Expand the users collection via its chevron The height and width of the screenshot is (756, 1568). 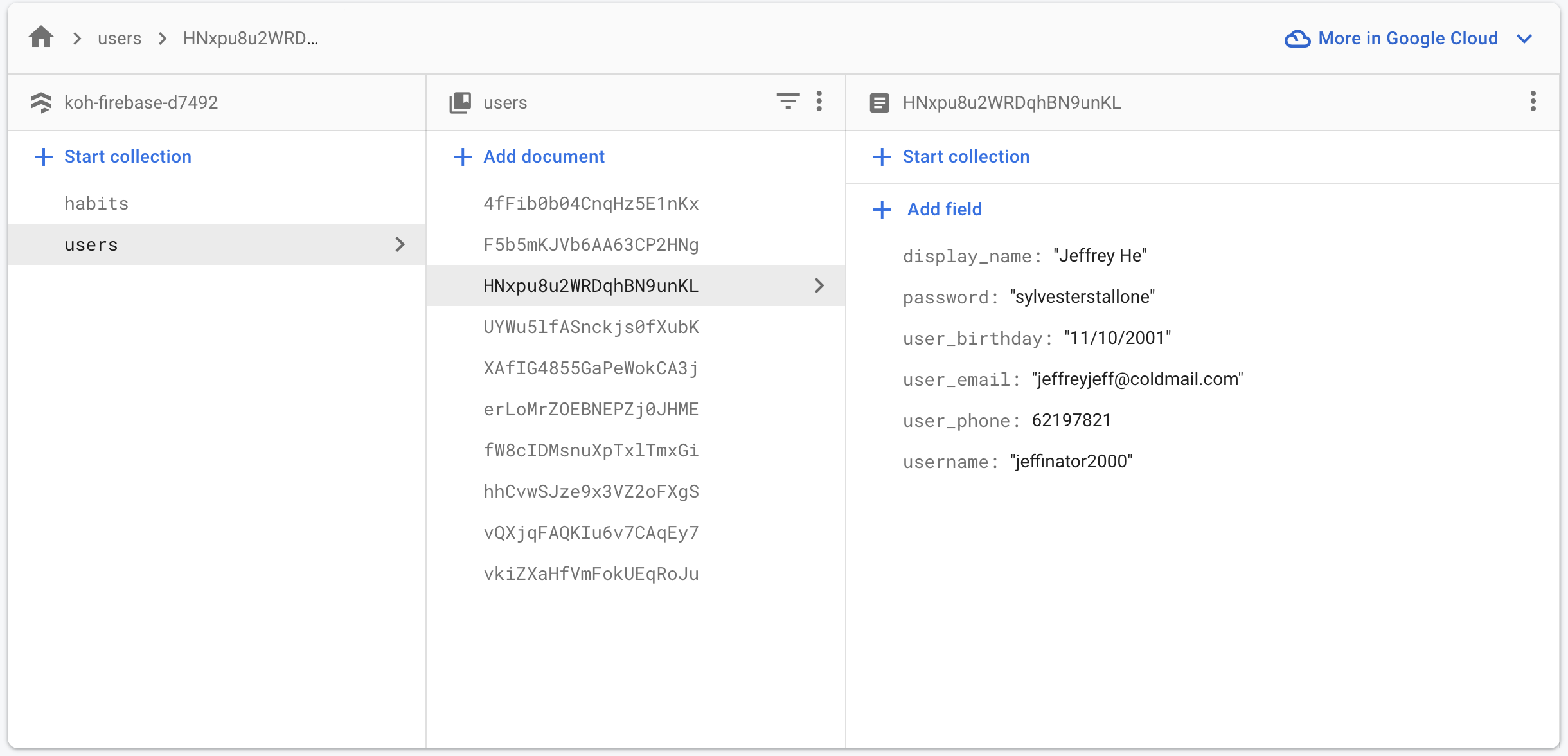(402, 244)
